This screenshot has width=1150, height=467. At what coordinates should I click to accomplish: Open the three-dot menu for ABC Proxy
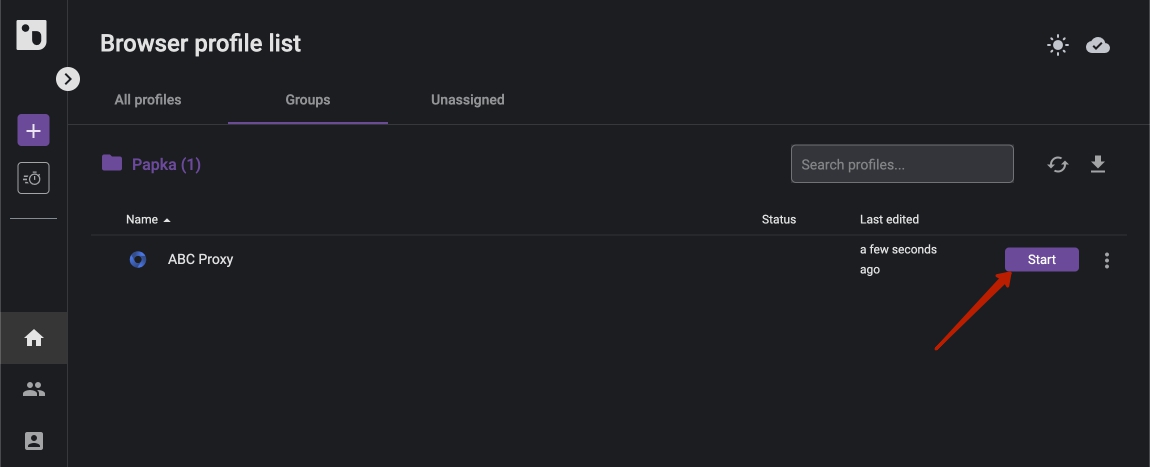click(1106, 261)
